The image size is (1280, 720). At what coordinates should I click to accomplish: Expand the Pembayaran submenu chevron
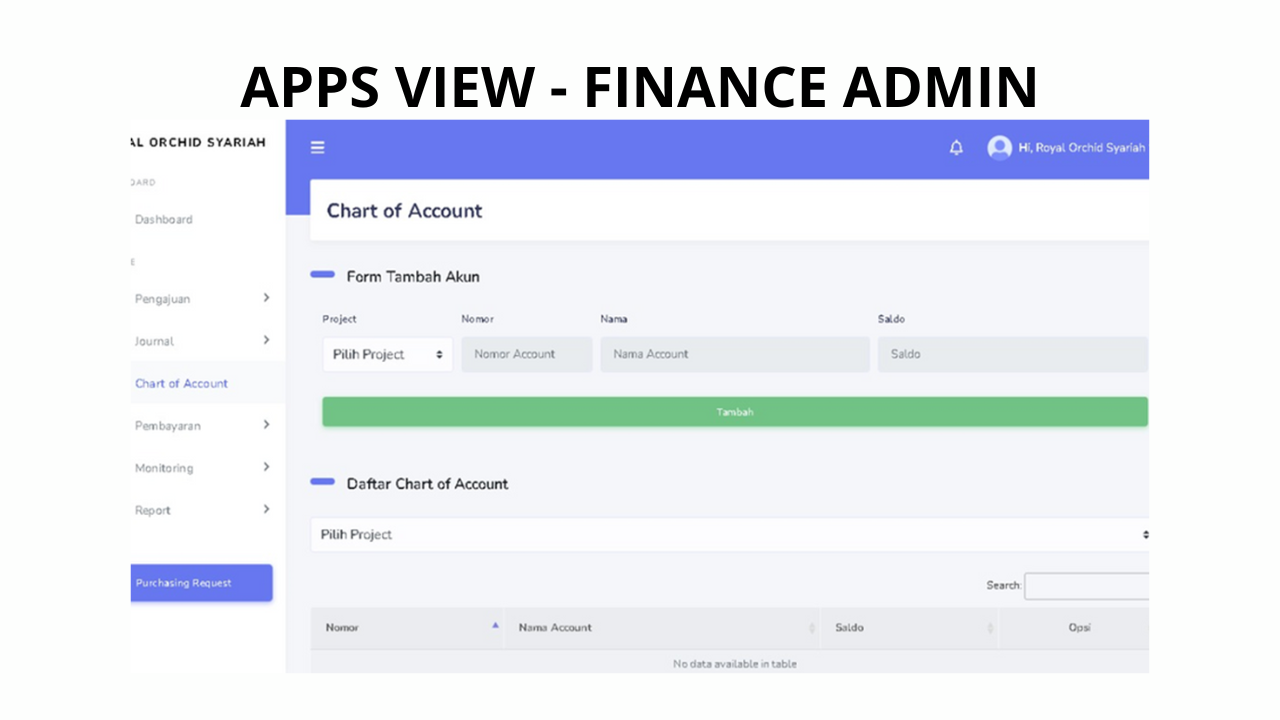266,425
